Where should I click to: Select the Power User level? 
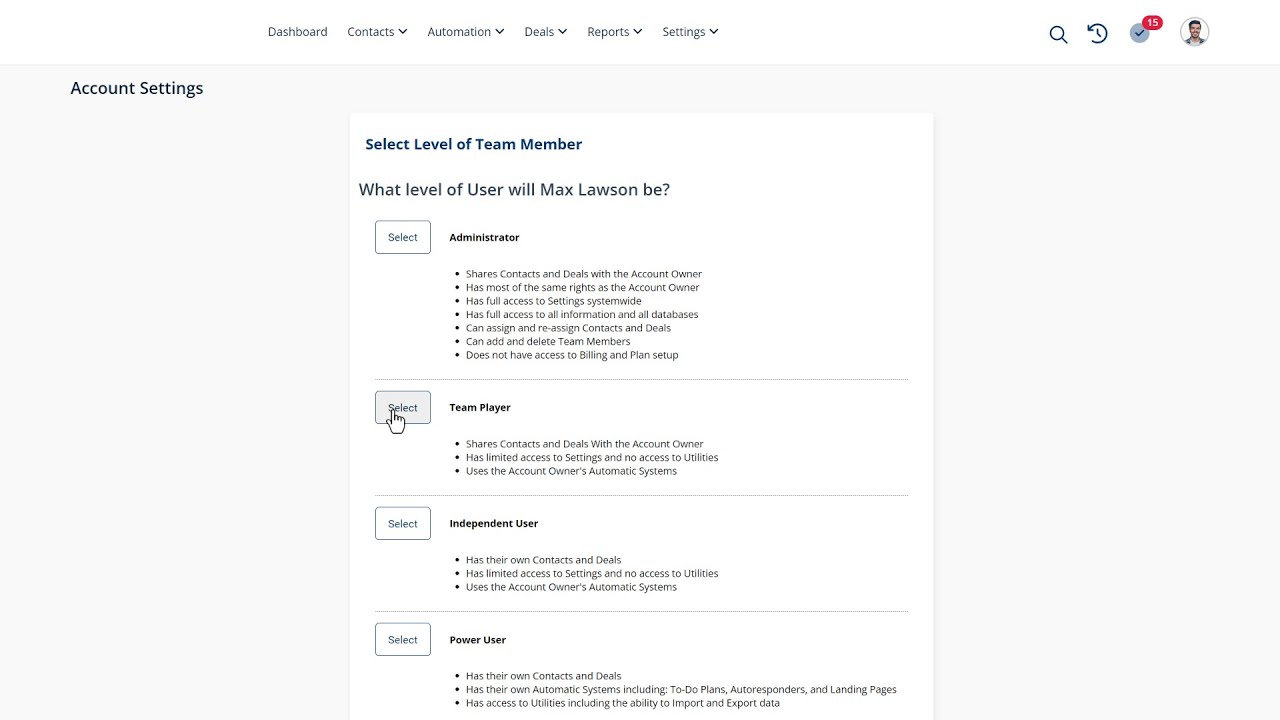403,639
